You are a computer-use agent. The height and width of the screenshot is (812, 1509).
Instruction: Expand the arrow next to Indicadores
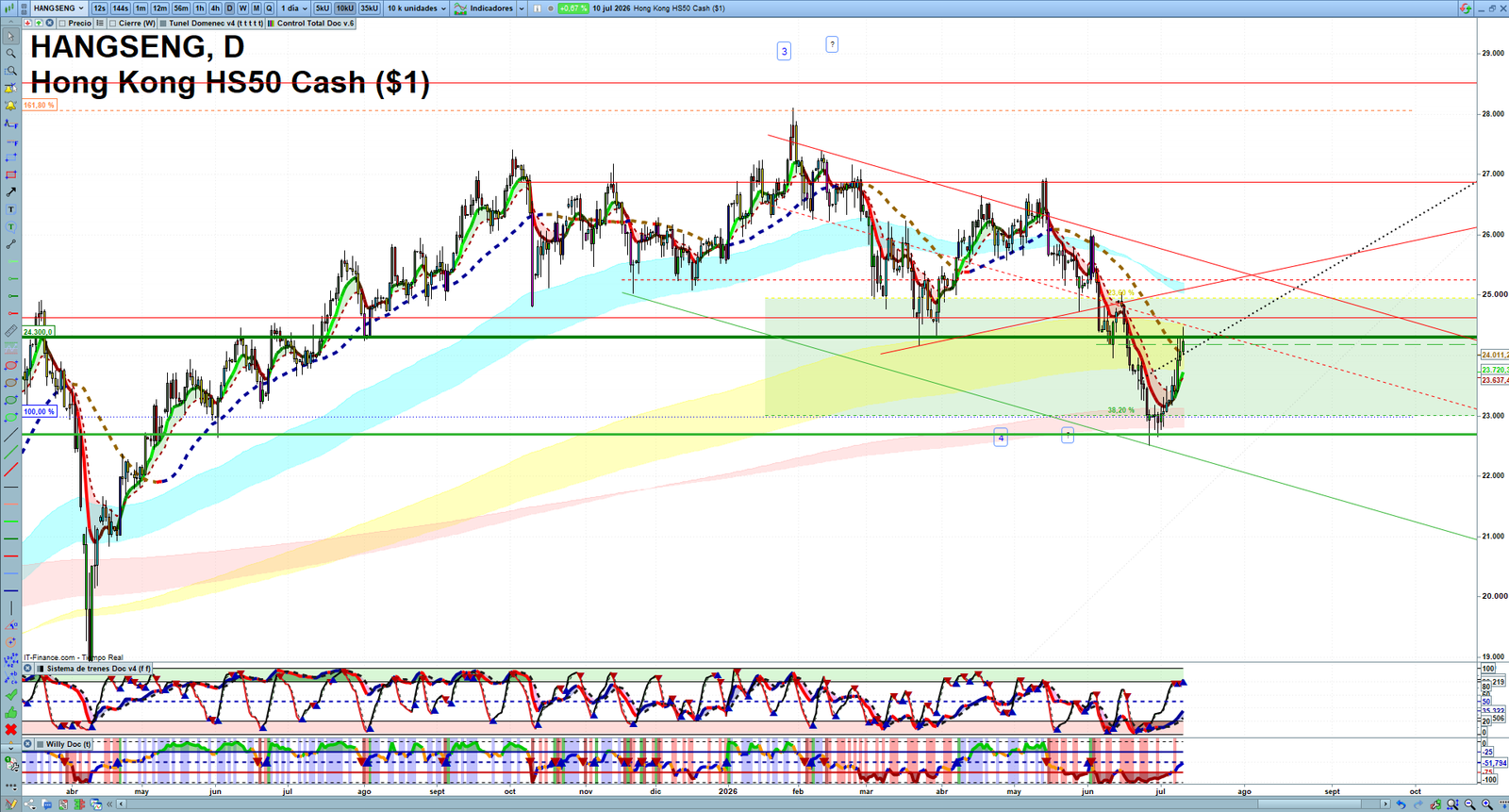[x=522, y=8]
